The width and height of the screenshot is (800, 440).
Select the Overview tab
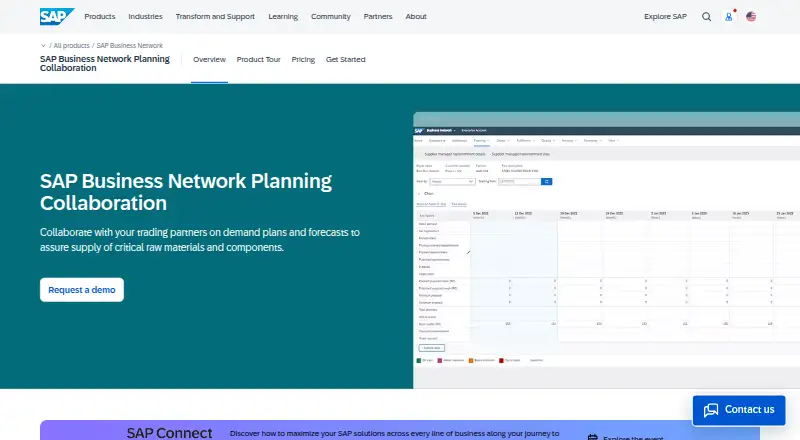point(209,59)
